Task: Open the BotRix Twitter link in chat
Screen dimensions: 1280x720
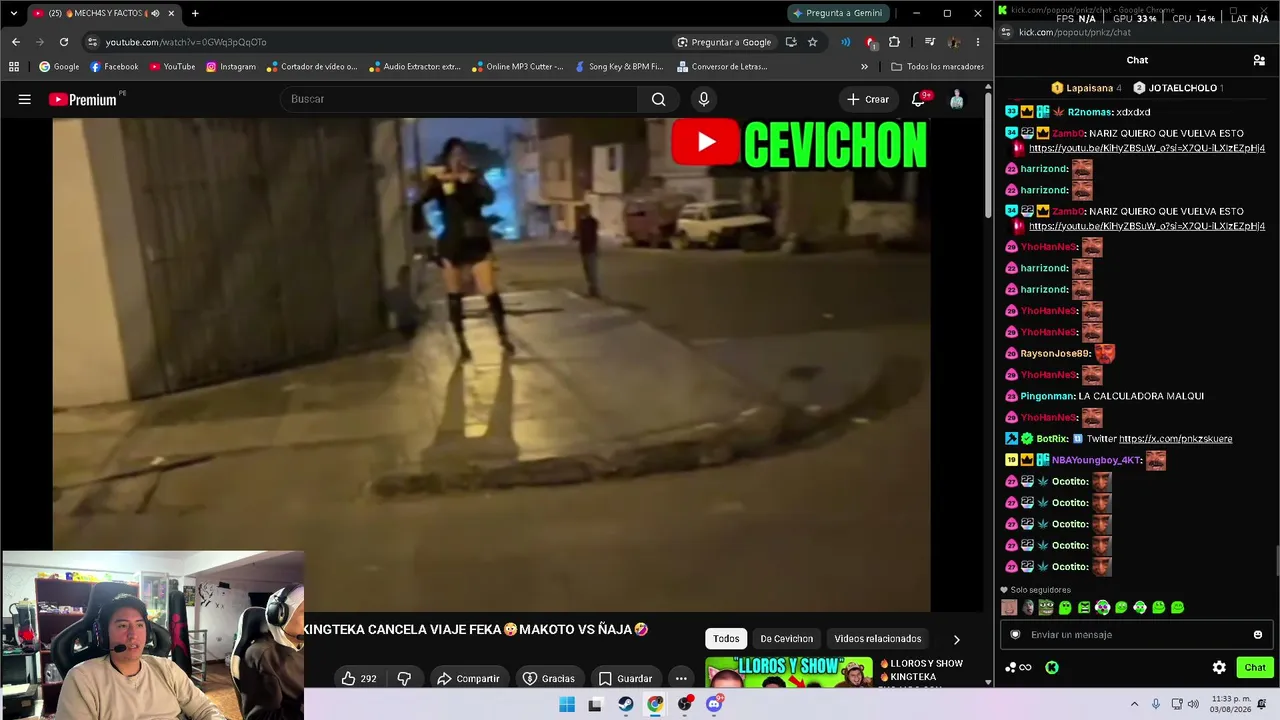Action: (1175, 439)
